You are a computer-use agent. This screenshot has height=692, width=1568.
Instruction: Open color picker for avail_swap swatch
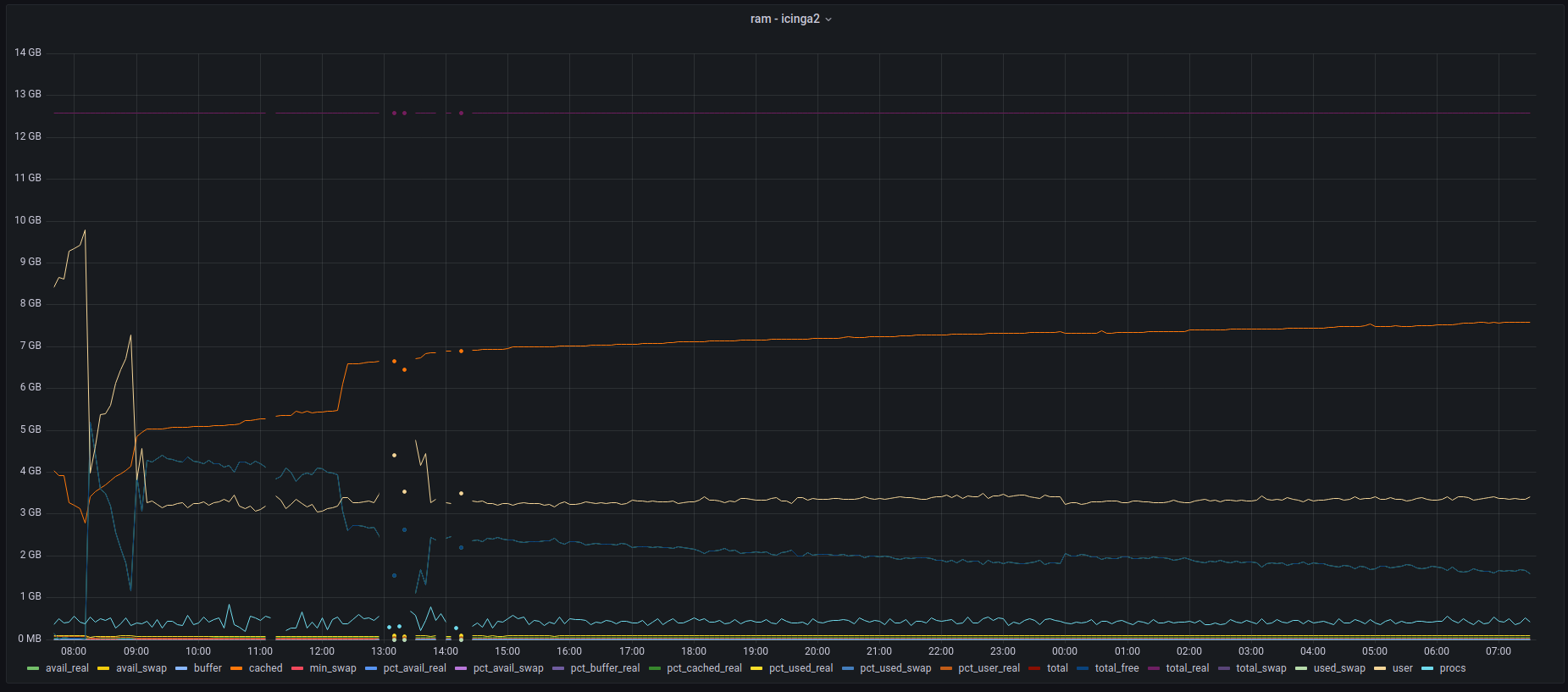pyautogui.click(x=103, y=668)
